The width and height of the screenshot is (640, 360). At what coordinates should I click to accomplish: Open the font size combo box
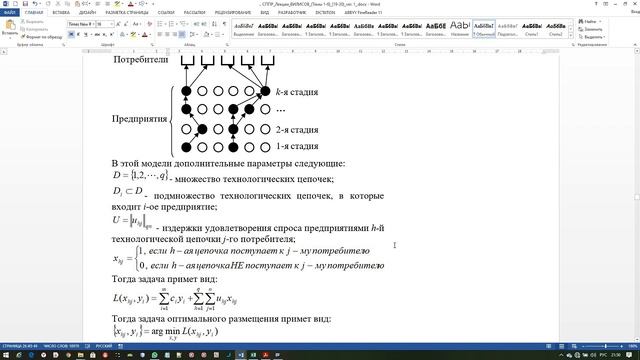(x=104, y=24)
